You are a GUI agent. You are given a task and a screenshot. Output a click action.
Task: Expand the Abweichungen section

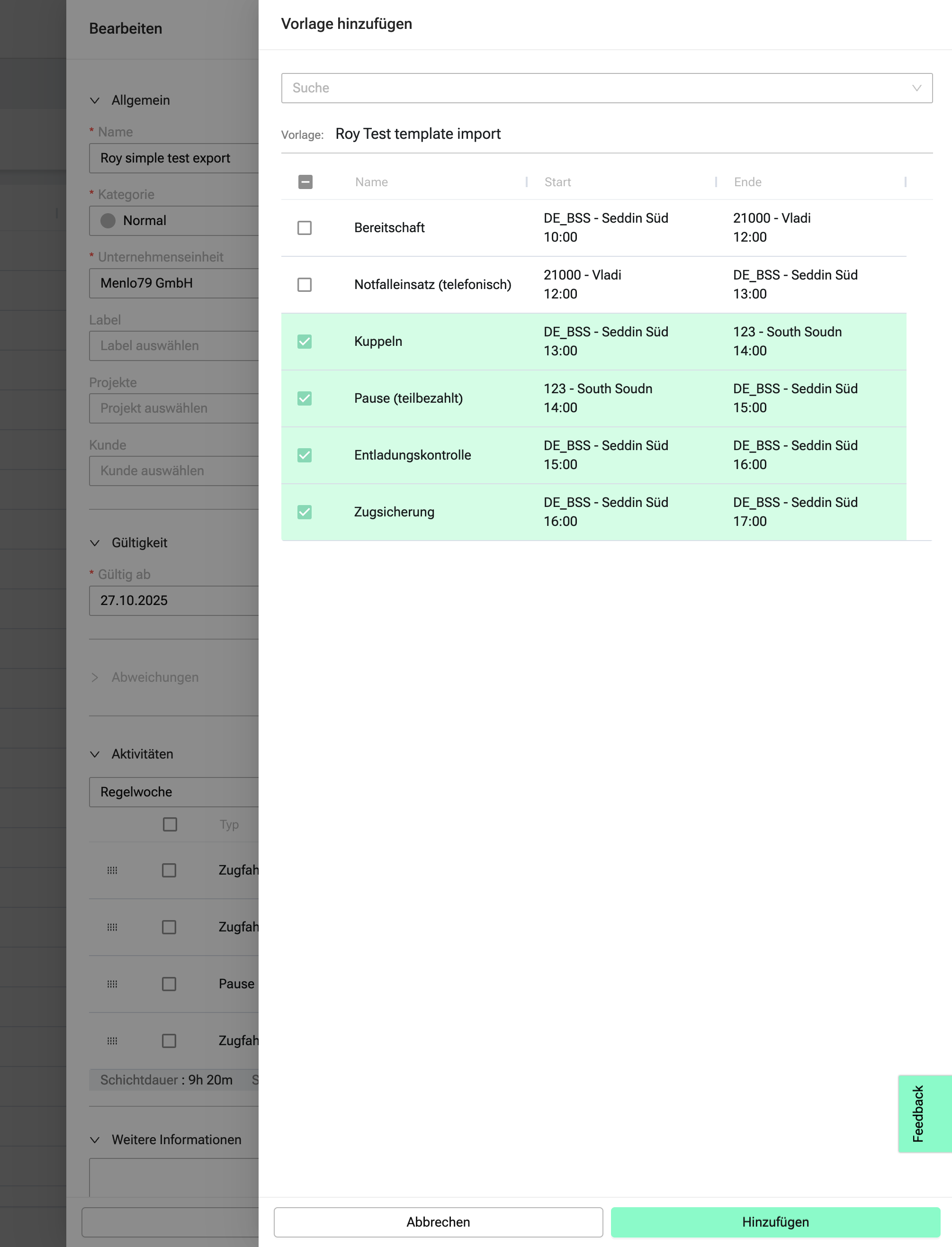tap(95, 678)
